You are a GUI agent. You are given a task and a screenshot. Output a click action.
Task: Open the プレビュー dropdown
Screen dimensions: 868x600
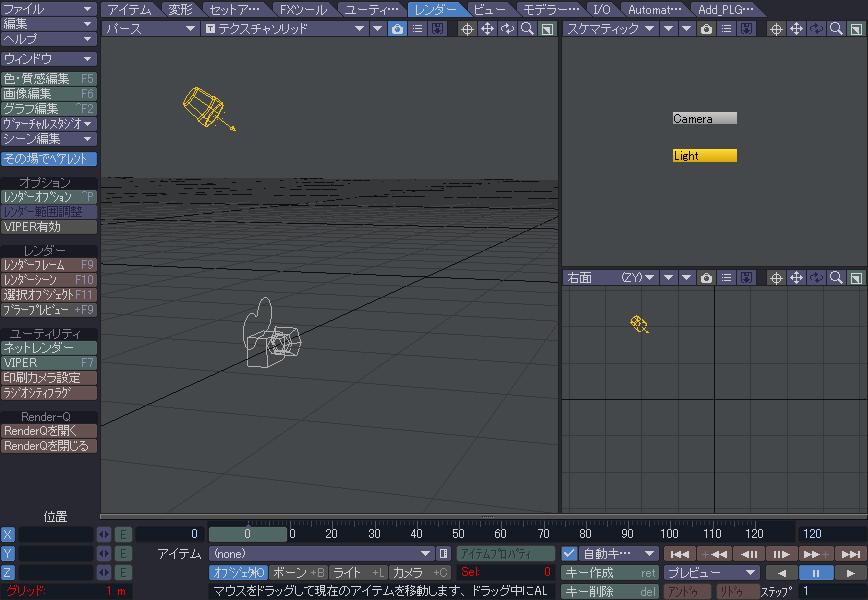pyautogui.click(x=711, y=572)
